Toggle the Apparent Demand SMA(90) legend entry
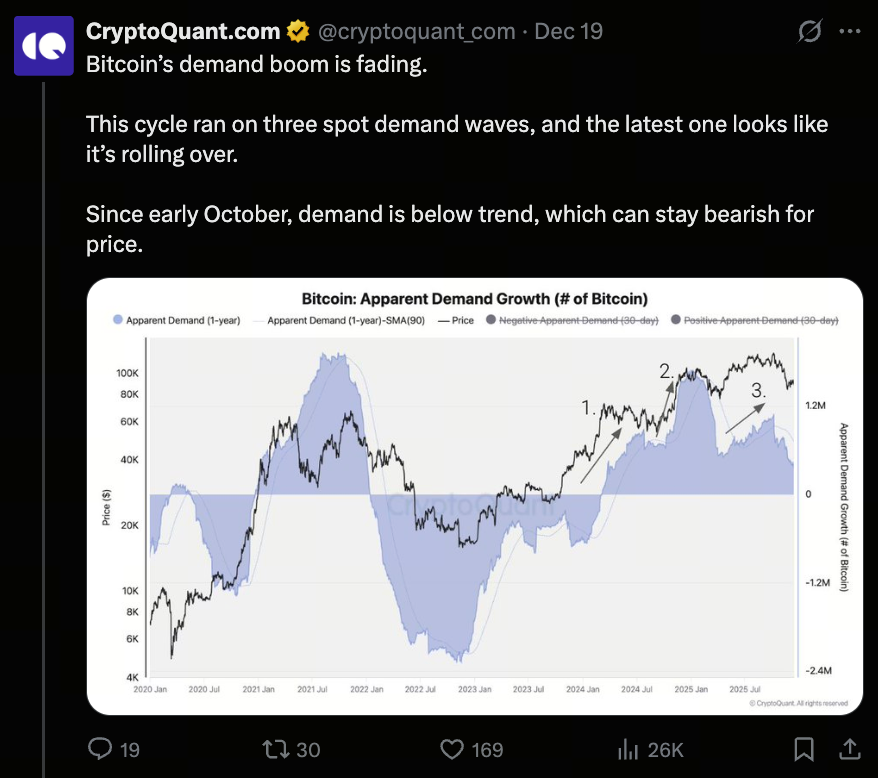This screenshot has height=778, width=878. pos(345,320)
